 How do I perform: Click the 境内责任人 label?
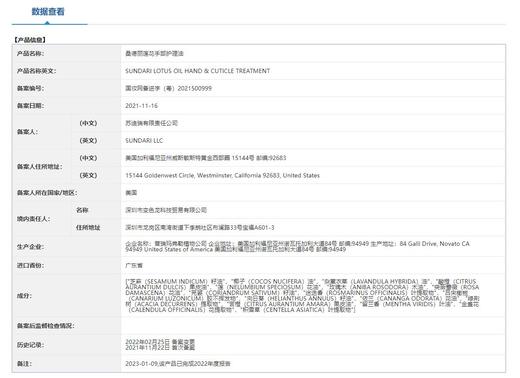point(33,219)
